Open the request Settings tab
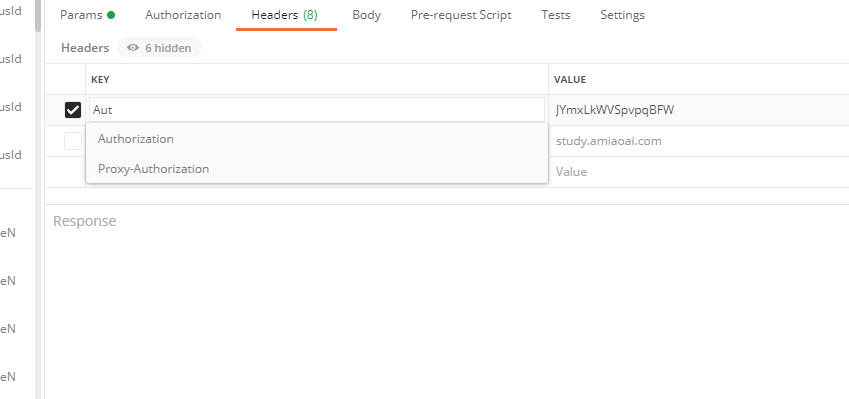Screen dimensions: 849x399 tap(622, 15)
